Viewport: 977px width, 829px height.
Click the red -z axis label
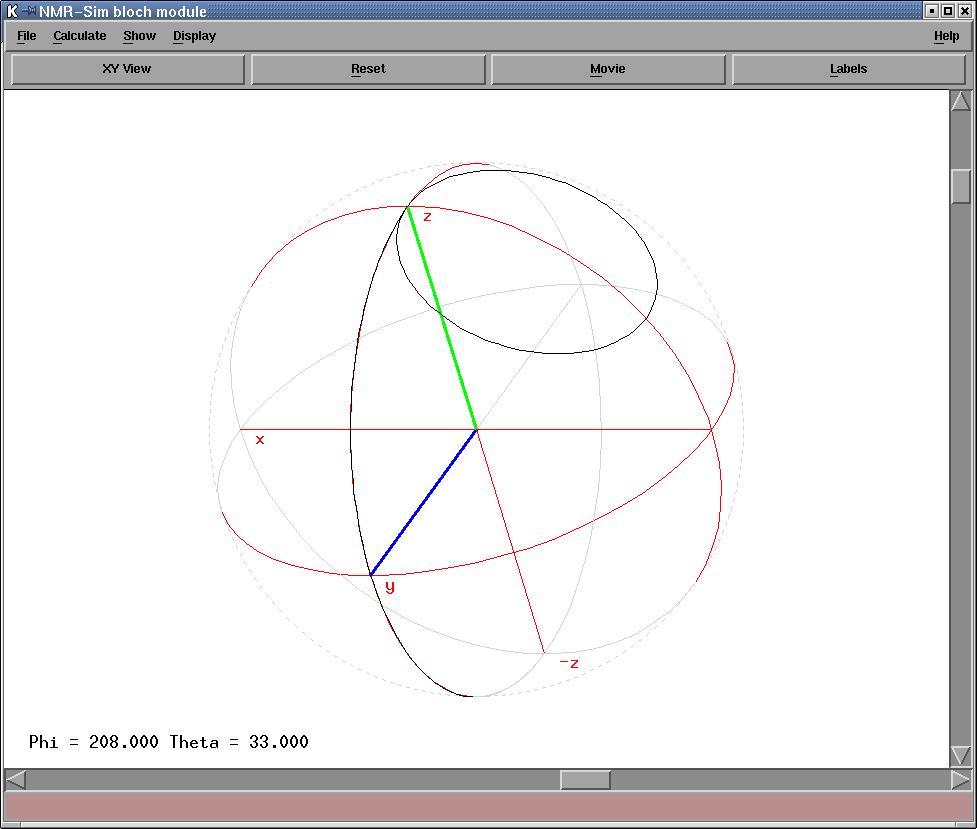pos(569,663)
